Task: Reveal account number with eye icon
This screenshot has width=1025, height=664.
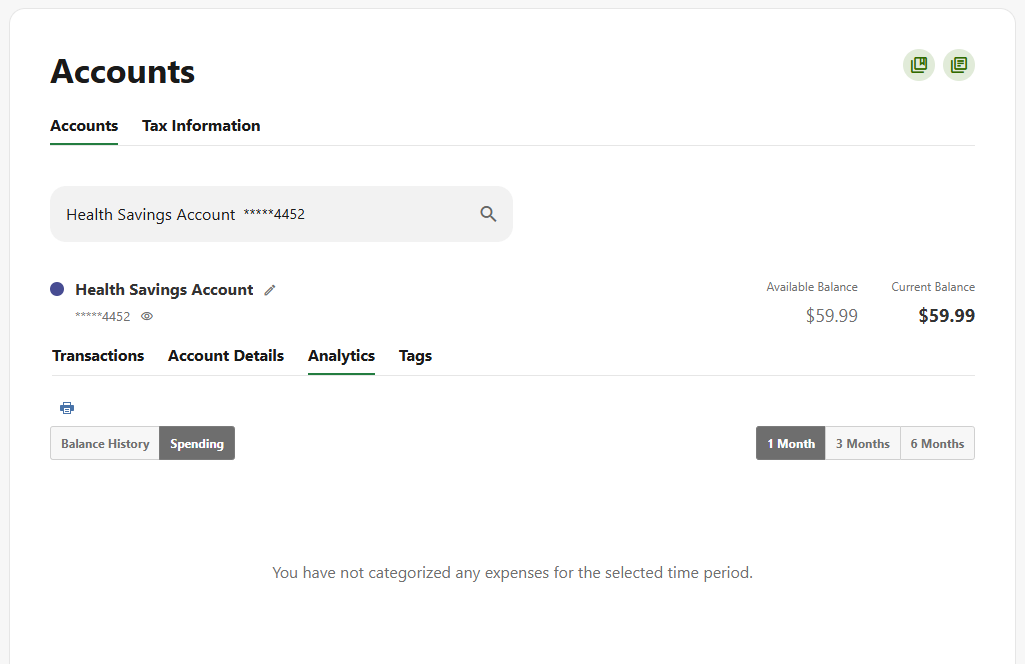Action: click(x=147, y=316)
